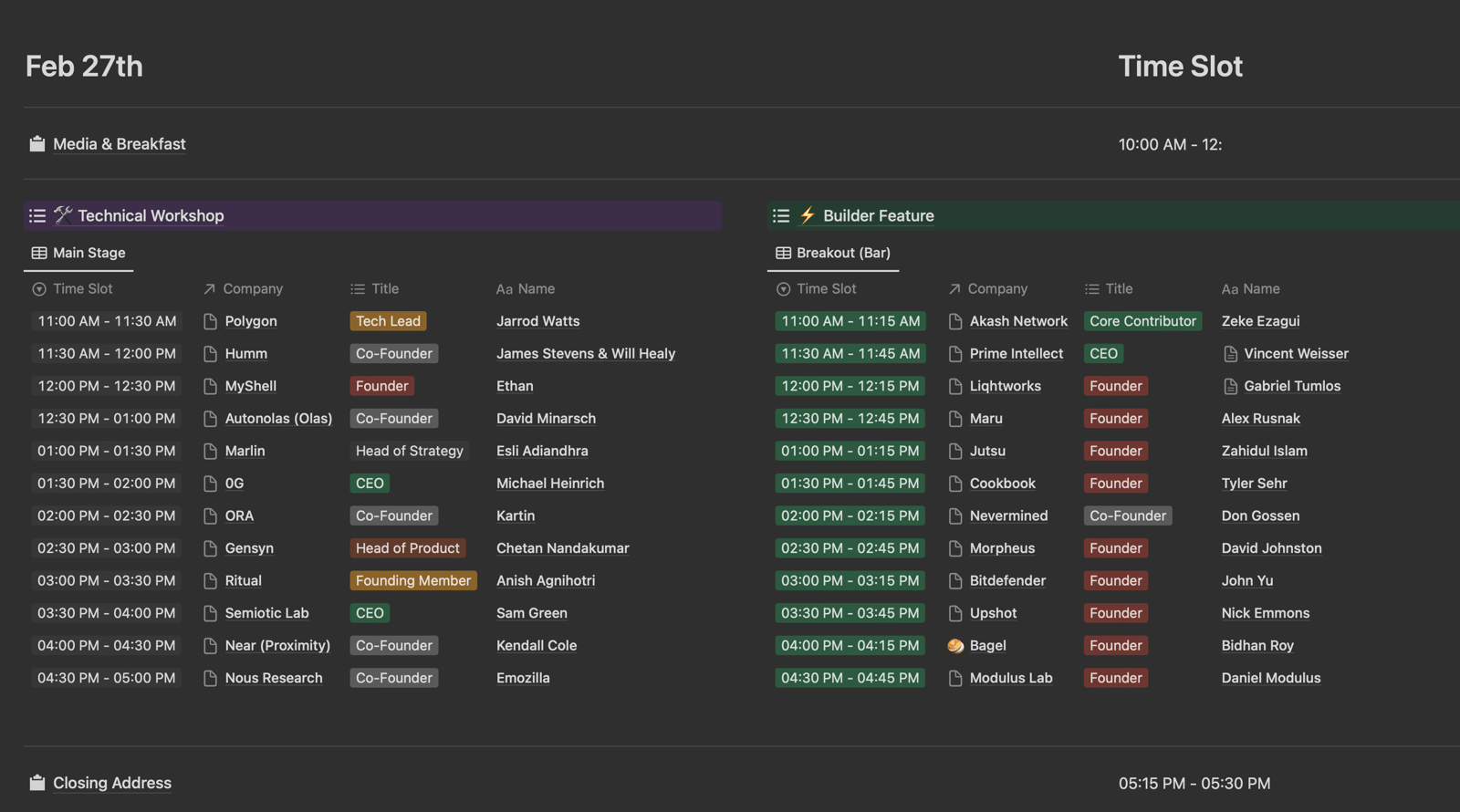1460x812 pixels.
Task: Open the Time Slot column header in Main Stage
Action: (82, 288)
